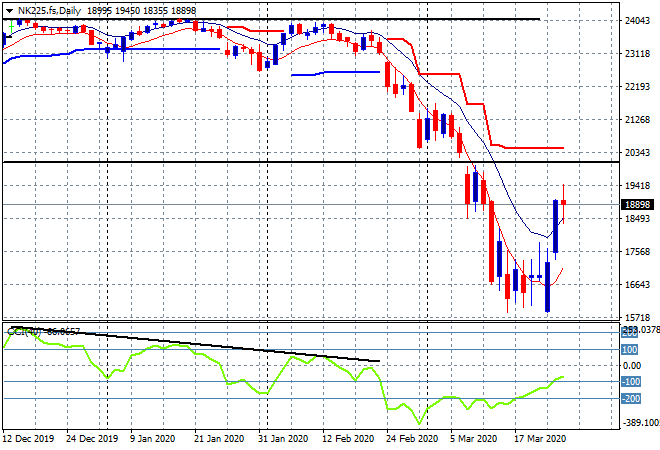This screenshot has height=450, width=660.
Task: Click the 16643 price axis label
Action: pos(637,285)
